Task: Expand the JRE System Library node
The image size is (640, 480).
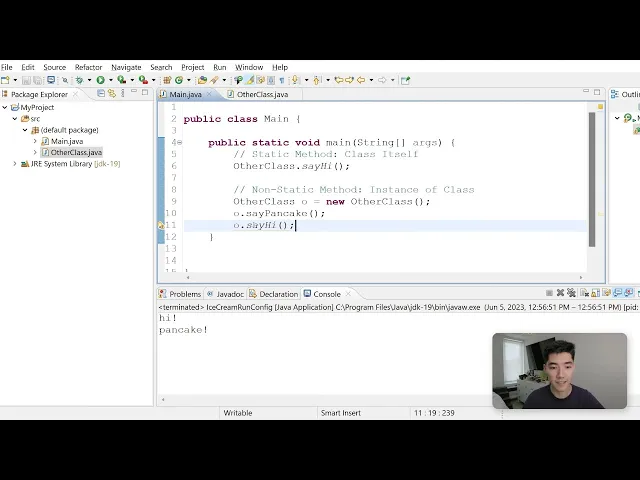Action: coord(15,164)
